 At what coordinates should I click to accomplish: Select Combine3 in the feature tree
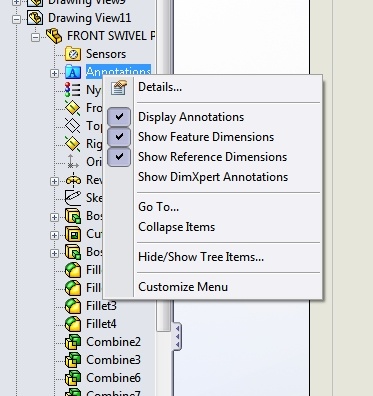pyautogui.click(x=113, y=360)
